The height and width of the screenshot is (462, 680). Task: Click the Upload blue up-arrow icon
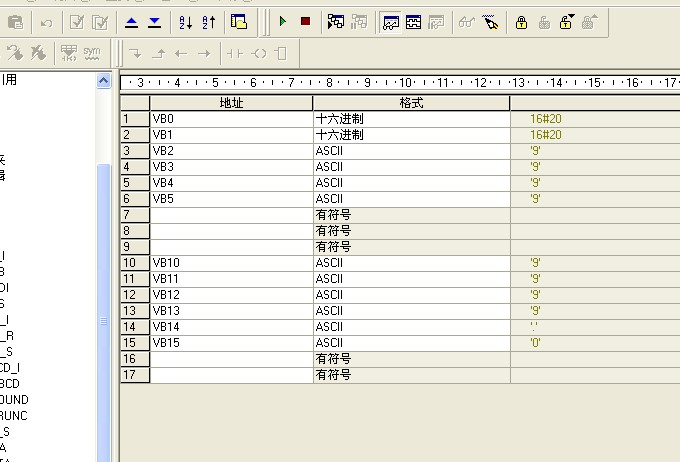click(131, 22)
